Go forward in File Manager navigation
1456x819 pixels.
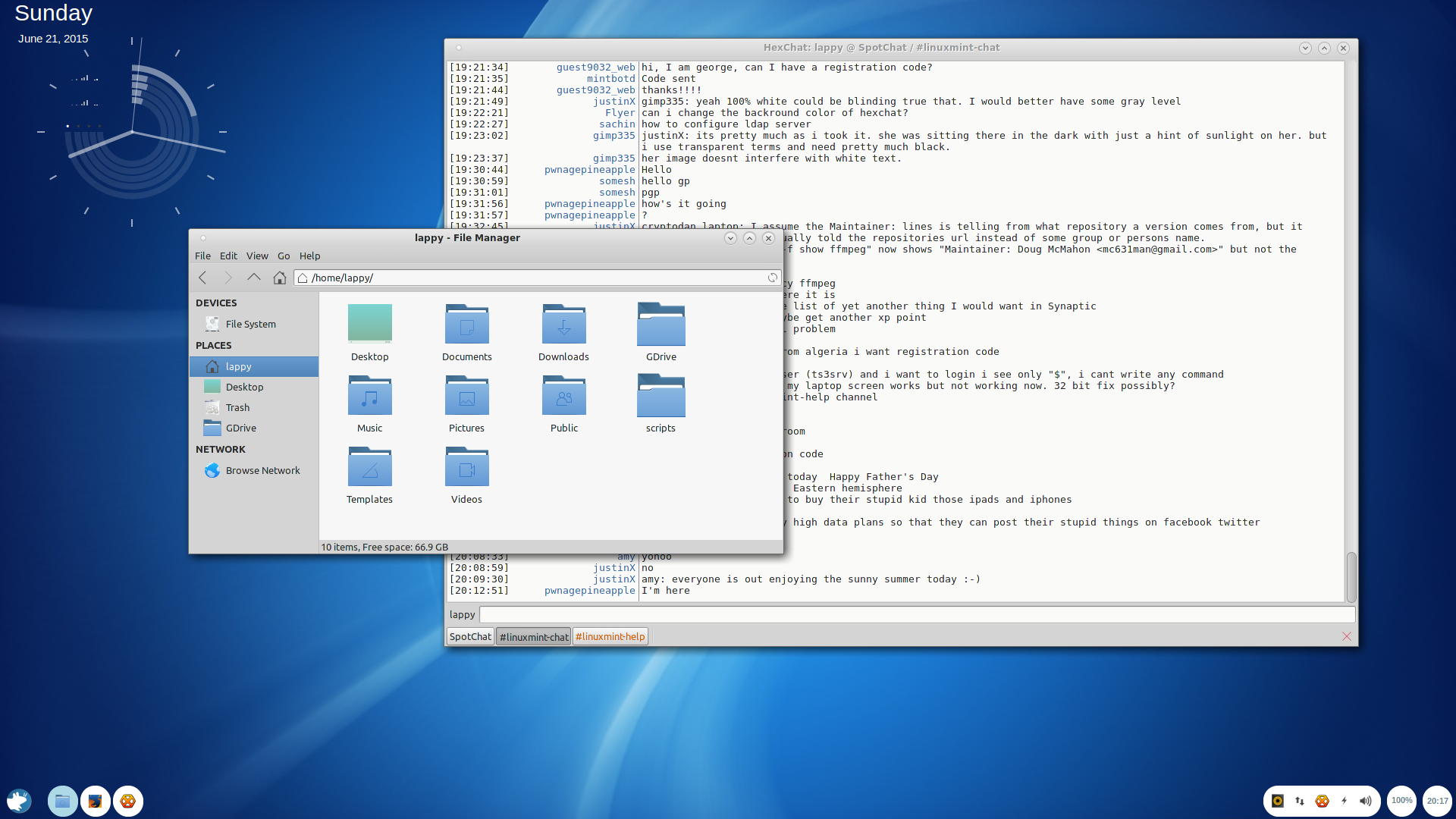tap(228, 278)
